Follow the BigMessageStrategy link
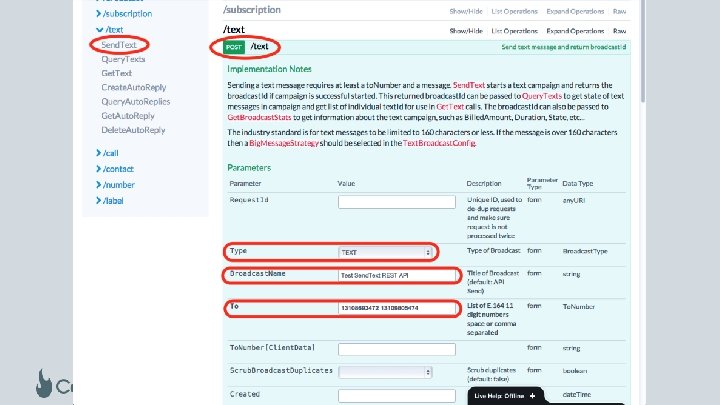 click(x=284, y=143)
